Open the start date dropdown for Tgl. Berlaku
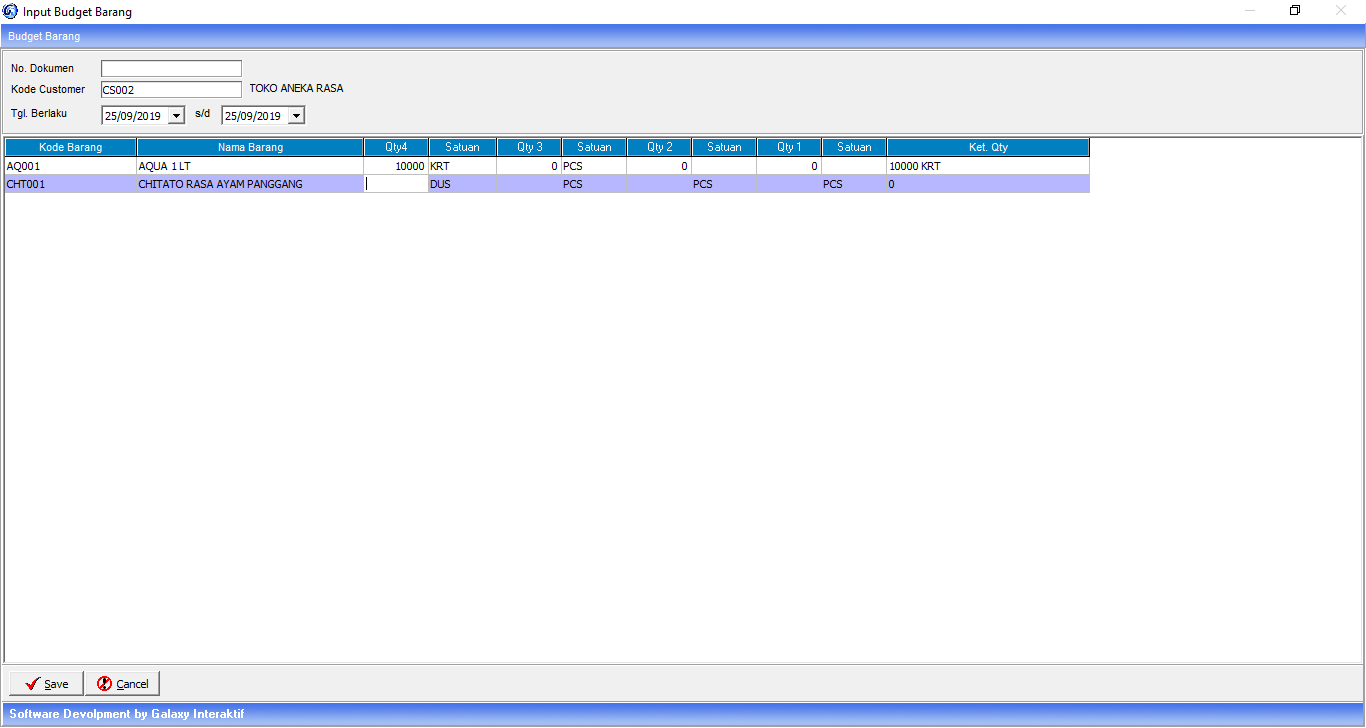This screenshot has width=1366, height=728. [177, 116]
